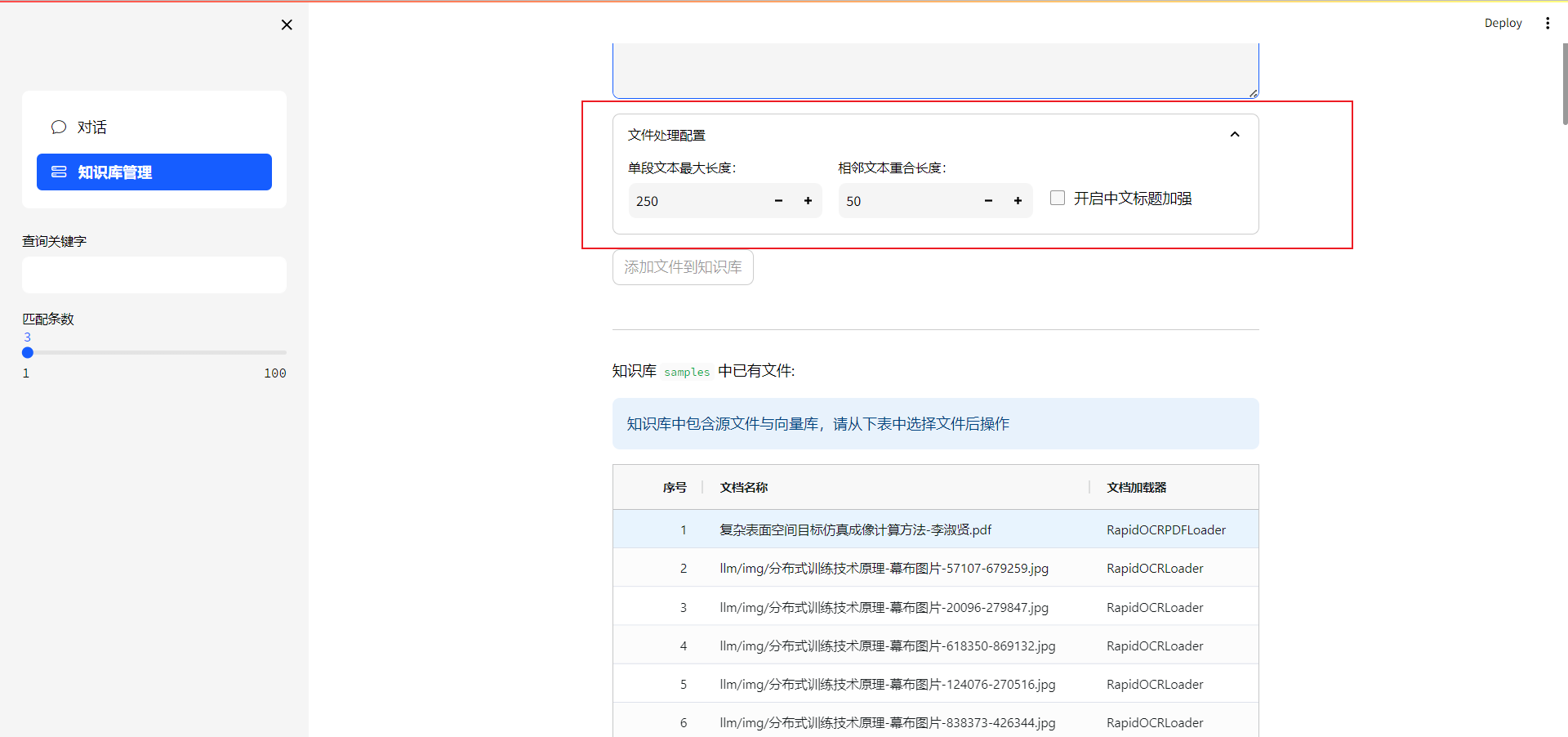This screenshot has height=737, width=1568.
Task: Enable 开启中文标题加强 checkbox
Action: coord(1058,198)
